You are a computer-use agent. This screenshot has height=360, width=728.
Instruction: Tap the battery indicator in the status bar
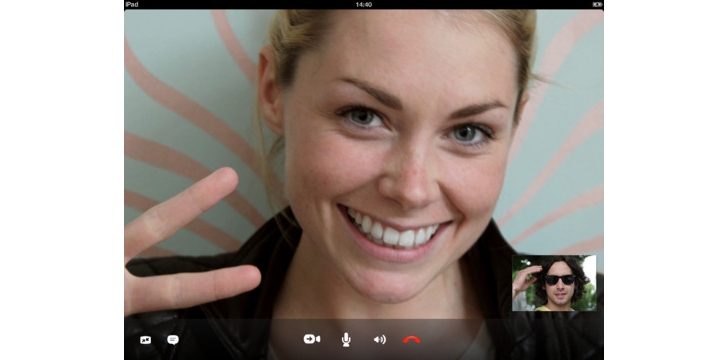[597, 4]
